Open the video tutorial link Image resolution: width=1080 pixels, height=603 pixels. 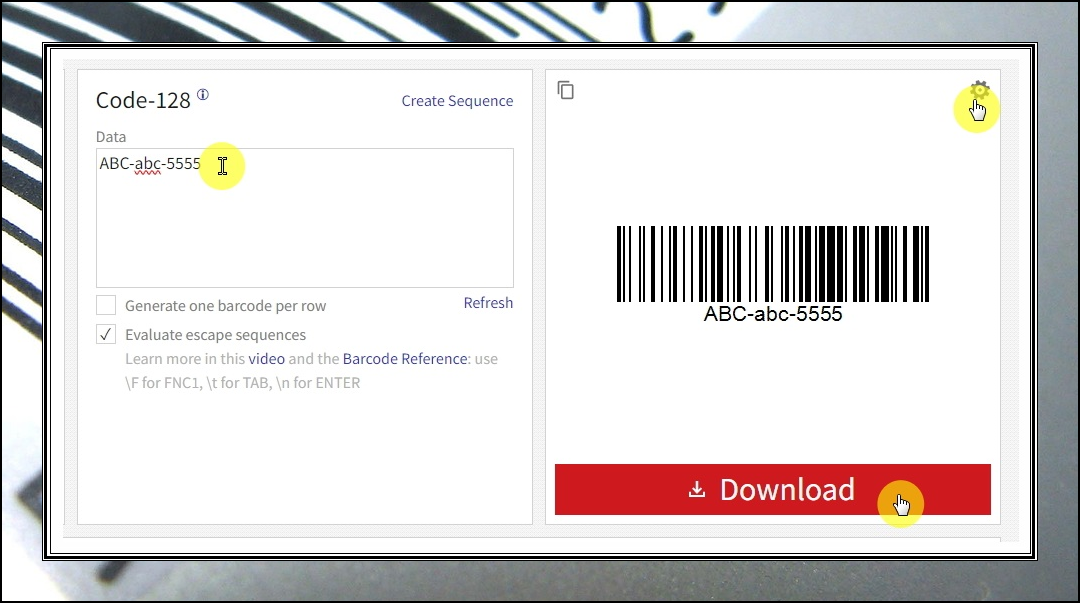click(x=267, y=358)
